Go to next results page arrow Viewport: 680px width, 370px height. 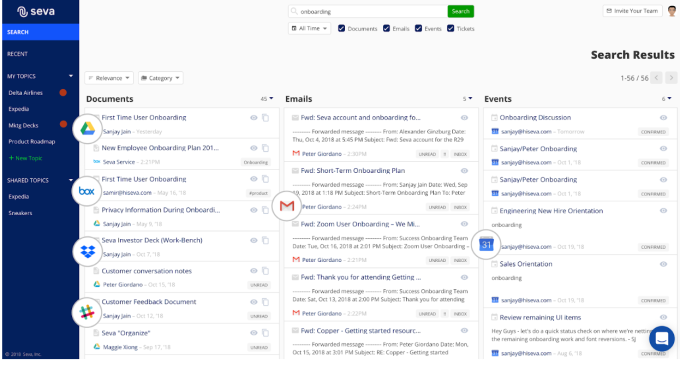click(671, 78)
